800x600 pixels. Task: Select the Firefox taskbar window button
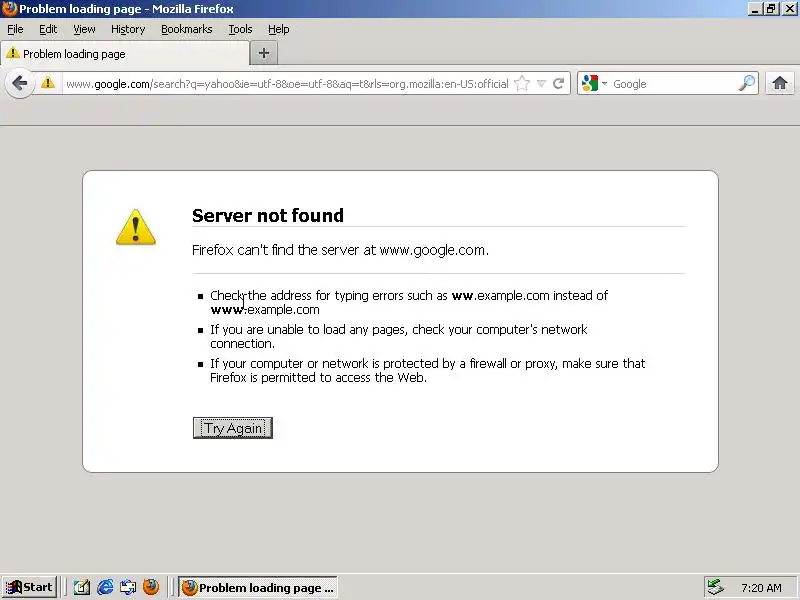click(x=258, y=587)
